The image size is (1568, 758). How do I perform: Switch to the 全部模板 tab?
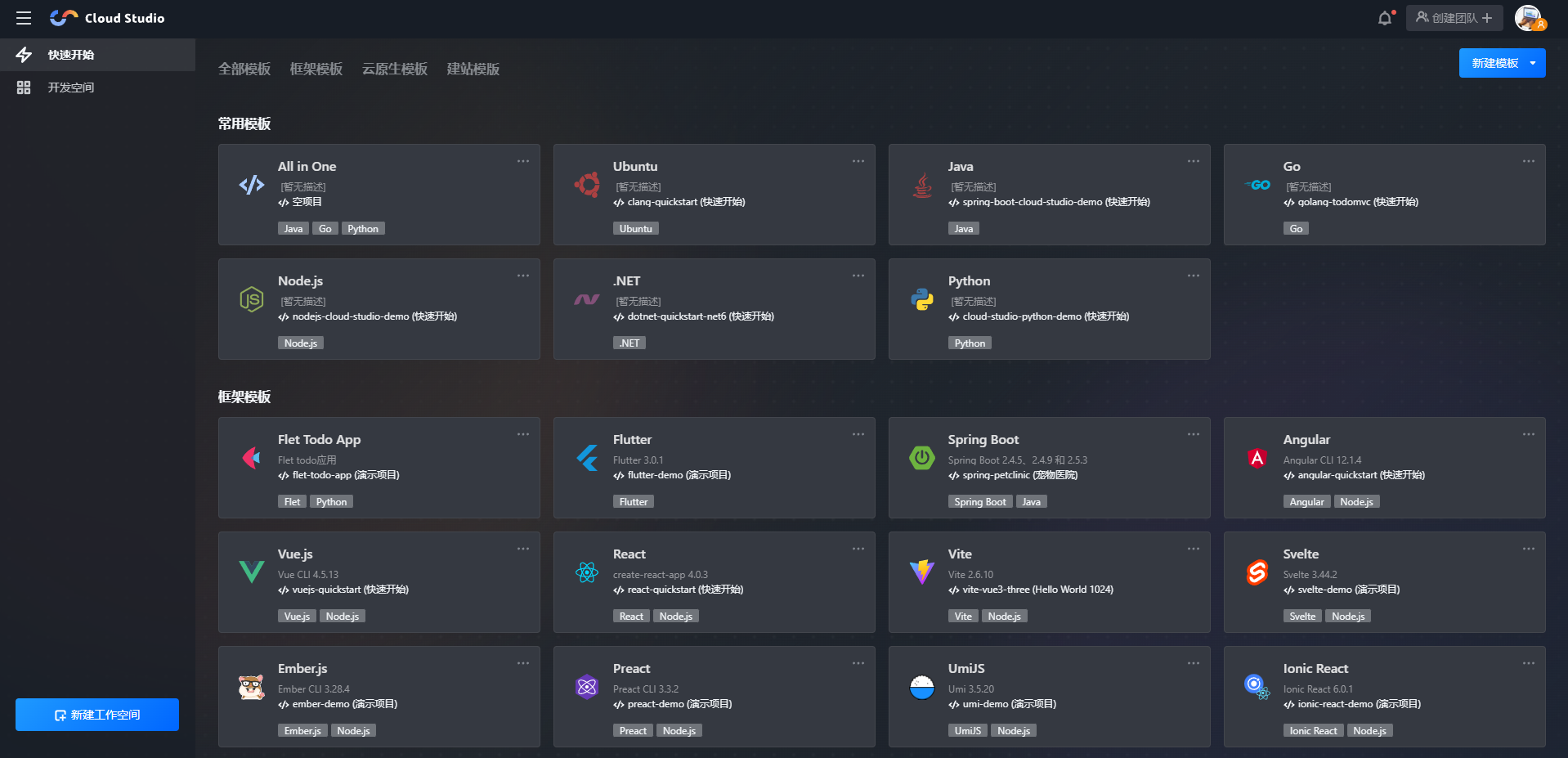pos(244,70)
